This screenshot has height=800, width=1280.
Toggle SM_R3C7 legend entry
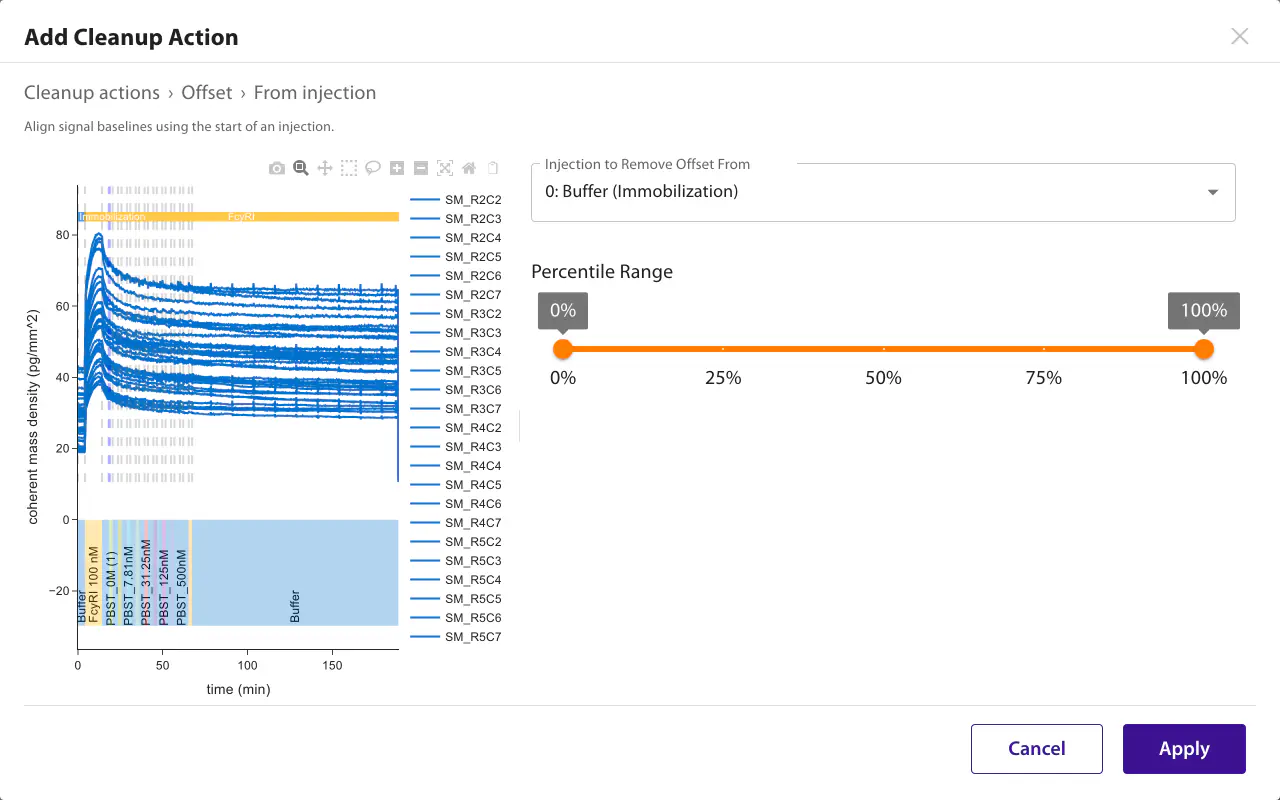pyautogui.click(x=456, y=409)
